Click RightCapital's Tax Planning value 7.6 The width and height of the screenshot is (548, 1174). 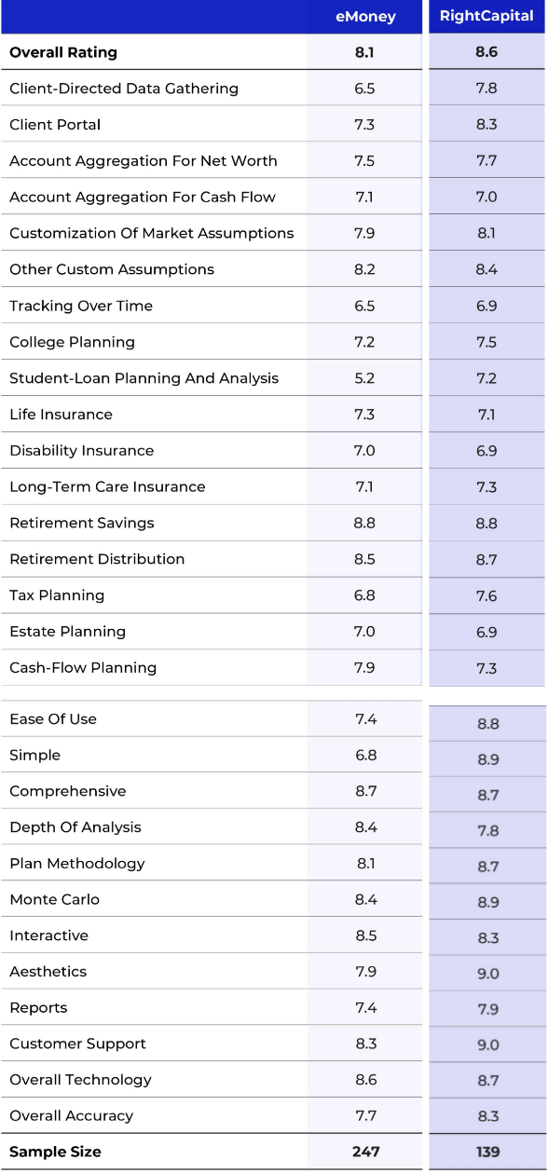(x=487, y=595)
